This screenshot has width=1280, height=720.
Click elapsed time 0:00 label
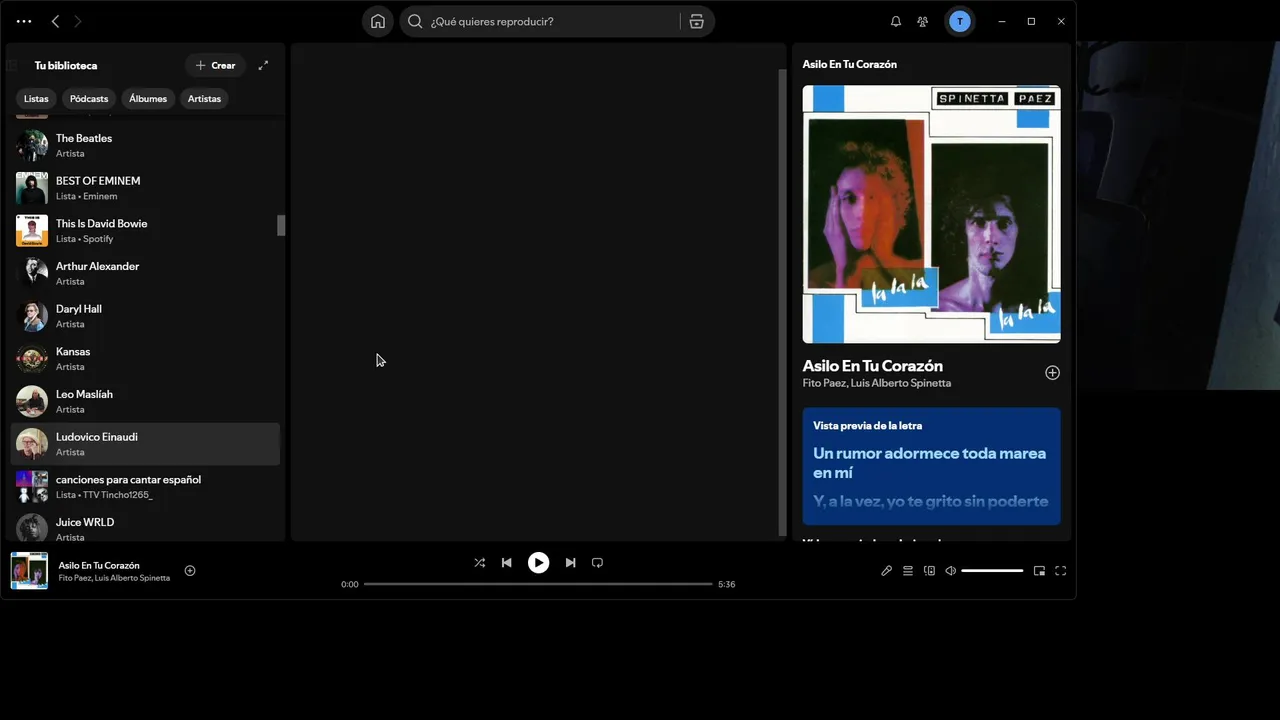349,584
